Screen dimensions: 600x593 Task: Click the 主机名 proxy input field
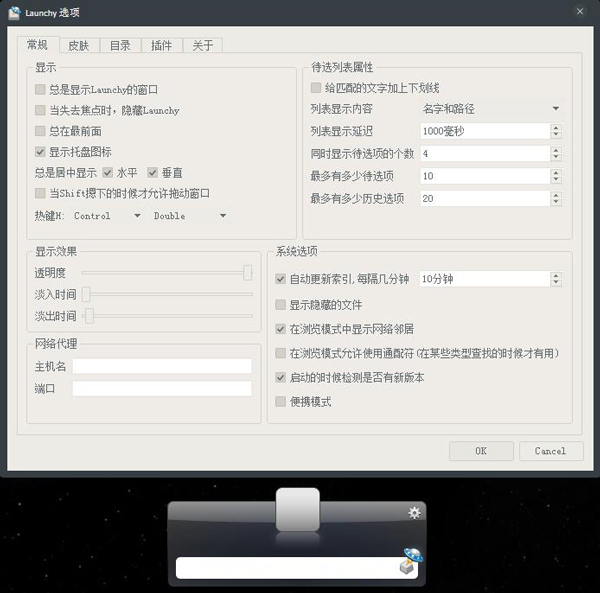pyautogui.click(x=162, y=366)
